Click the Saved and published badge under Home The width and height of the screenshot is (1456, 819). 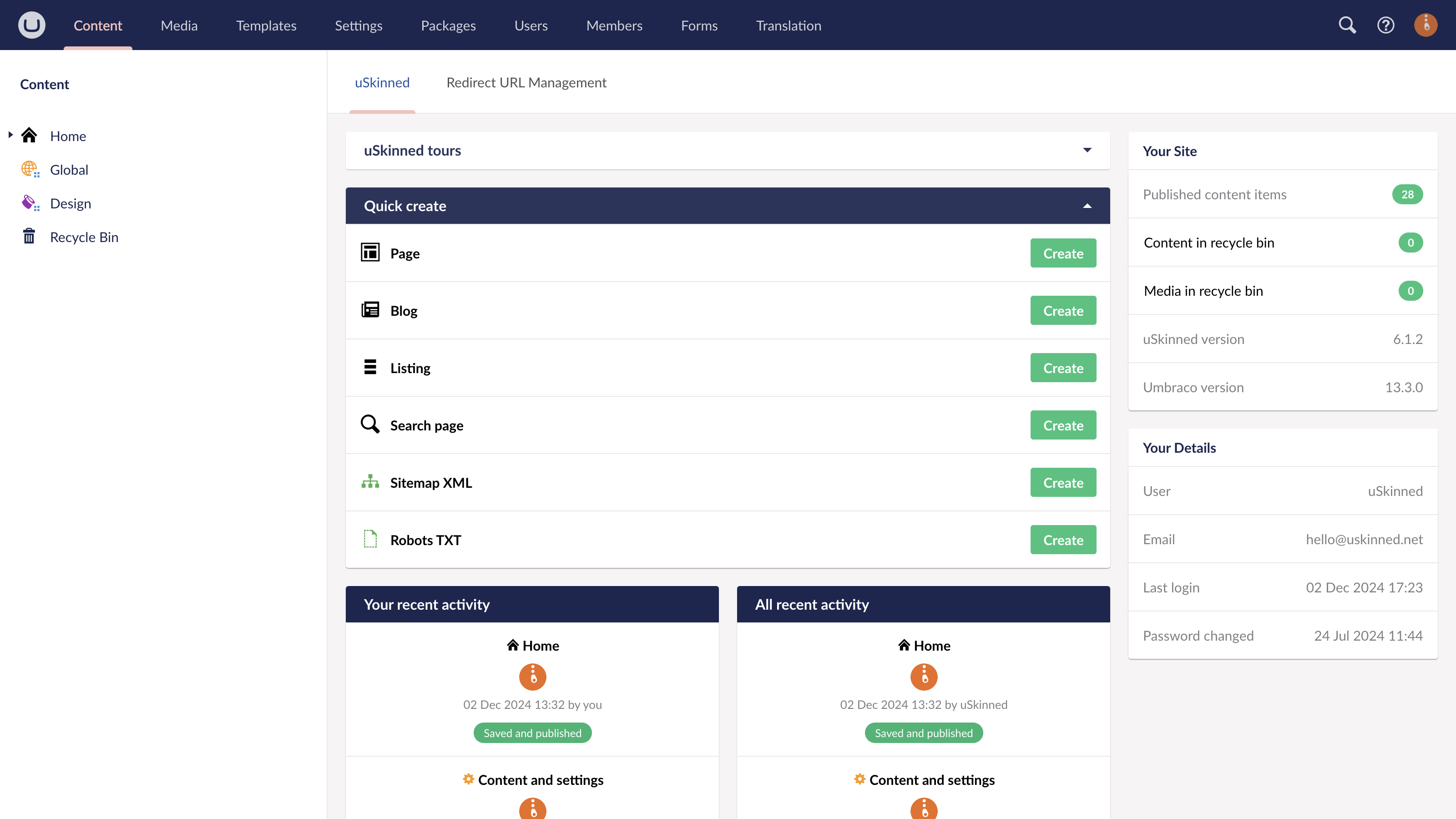532,733
